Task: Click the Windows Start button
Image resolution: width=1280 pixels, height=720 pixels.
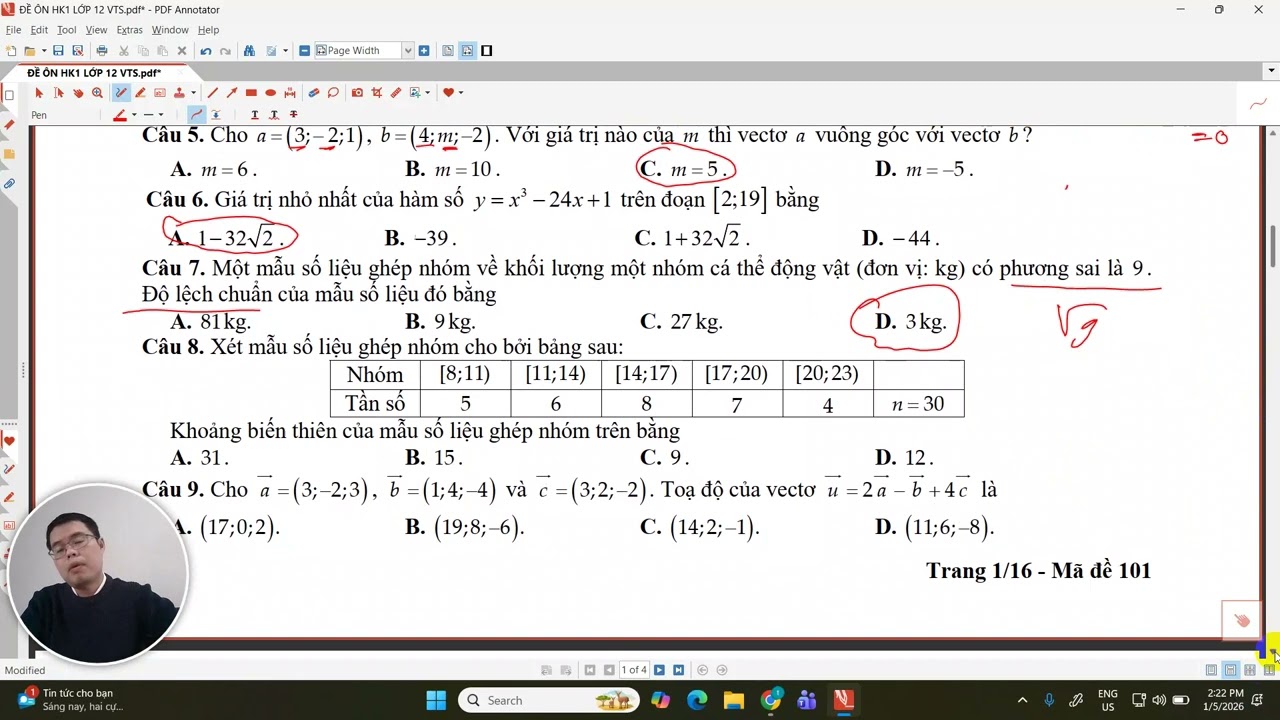Action: (x=436, y=700)
